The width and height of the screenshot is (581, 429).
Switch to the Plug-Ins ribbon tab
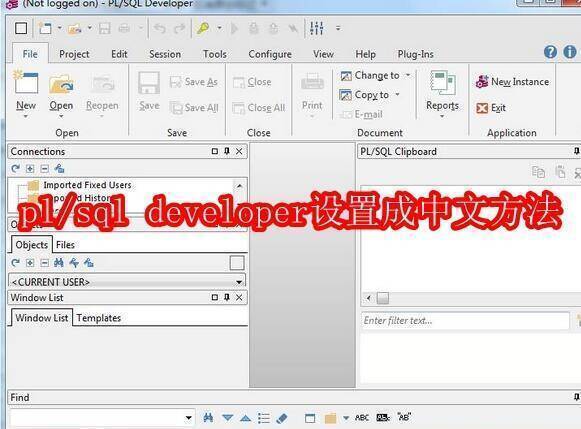point(415,54)
